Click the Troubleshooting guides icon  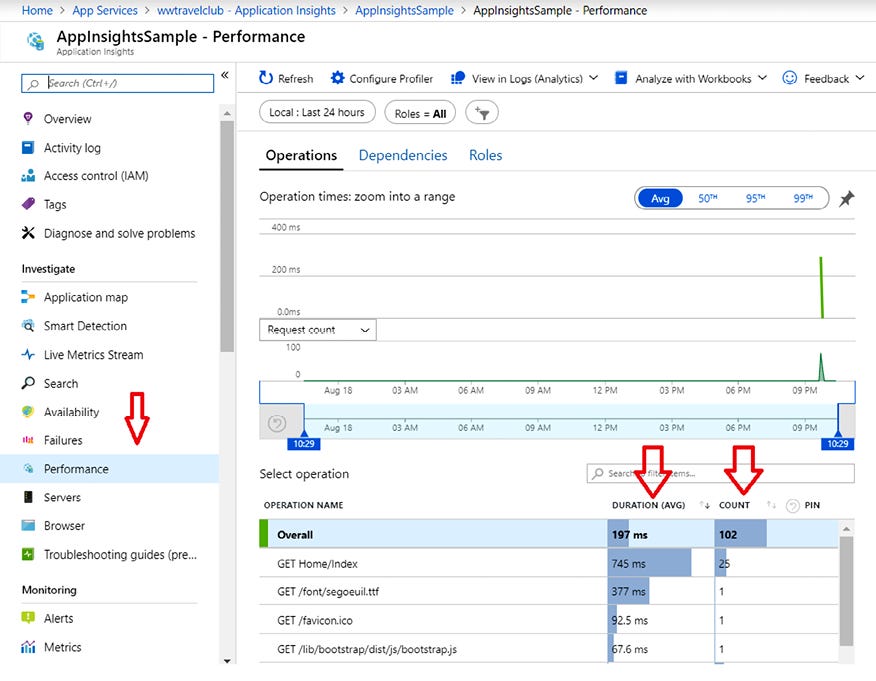coord(28,554)
